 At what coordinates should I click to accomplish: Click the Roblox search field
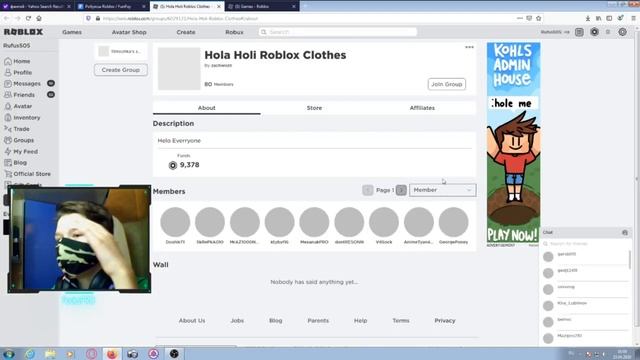338,32
